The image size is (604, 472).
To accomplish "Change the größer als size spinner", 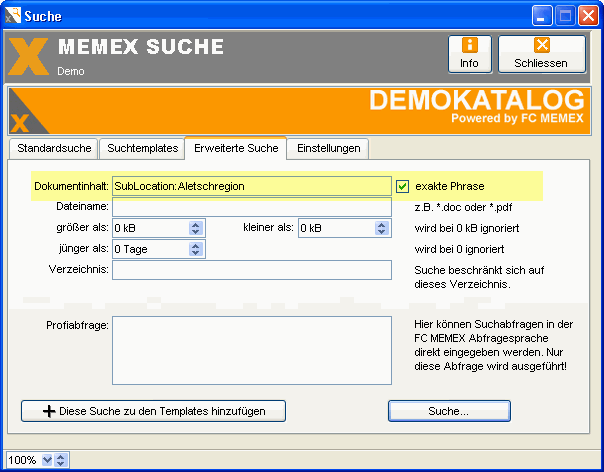I will coord(197,228).
